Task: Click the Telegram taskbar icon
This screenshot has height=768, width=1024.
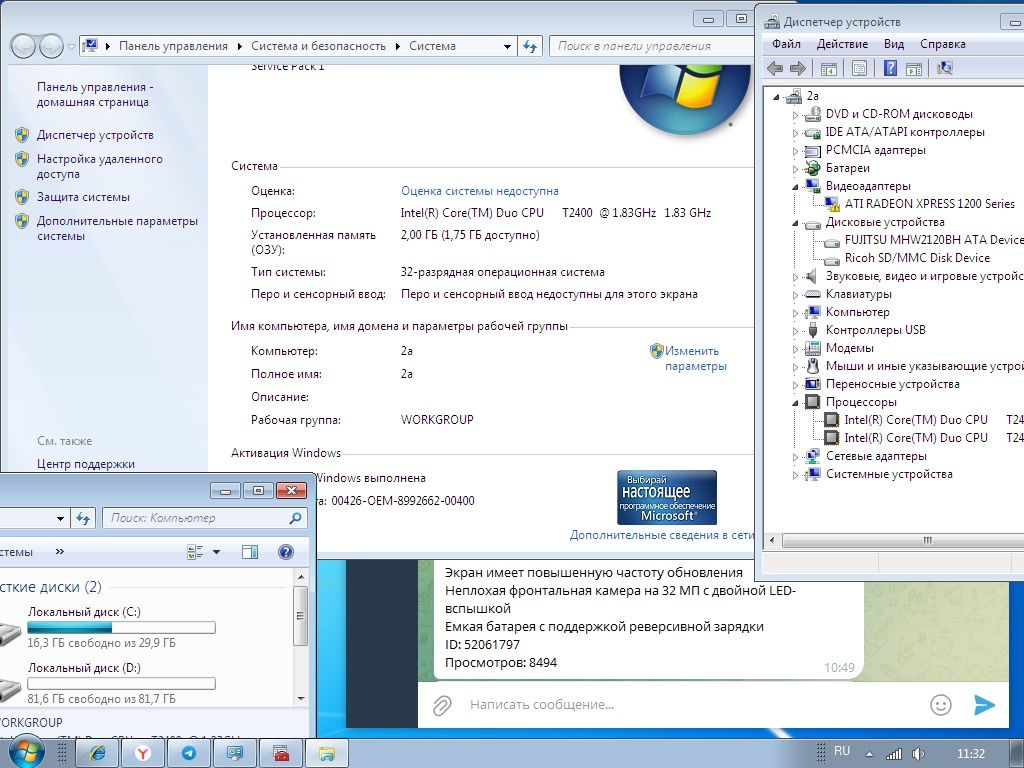Action: click(189, 754)
